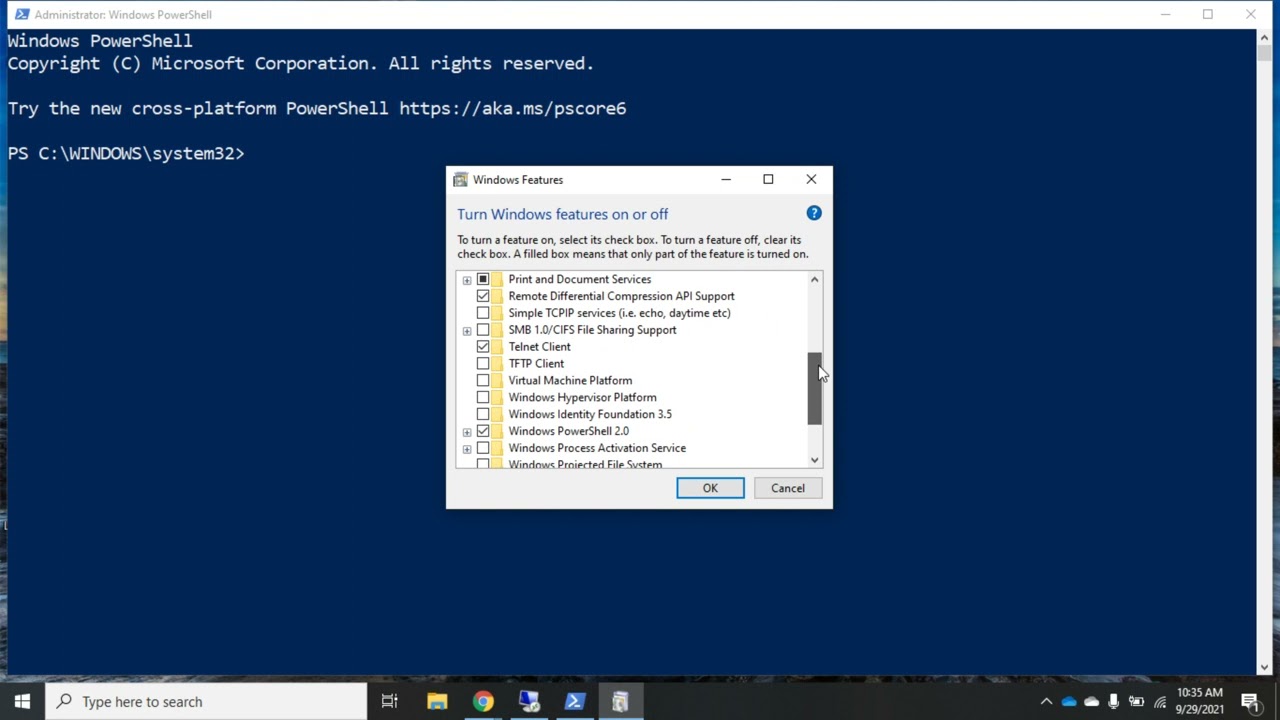
Task: Uncheck Remote Differential Compression API Support
Action: click(x=483, y=296)
